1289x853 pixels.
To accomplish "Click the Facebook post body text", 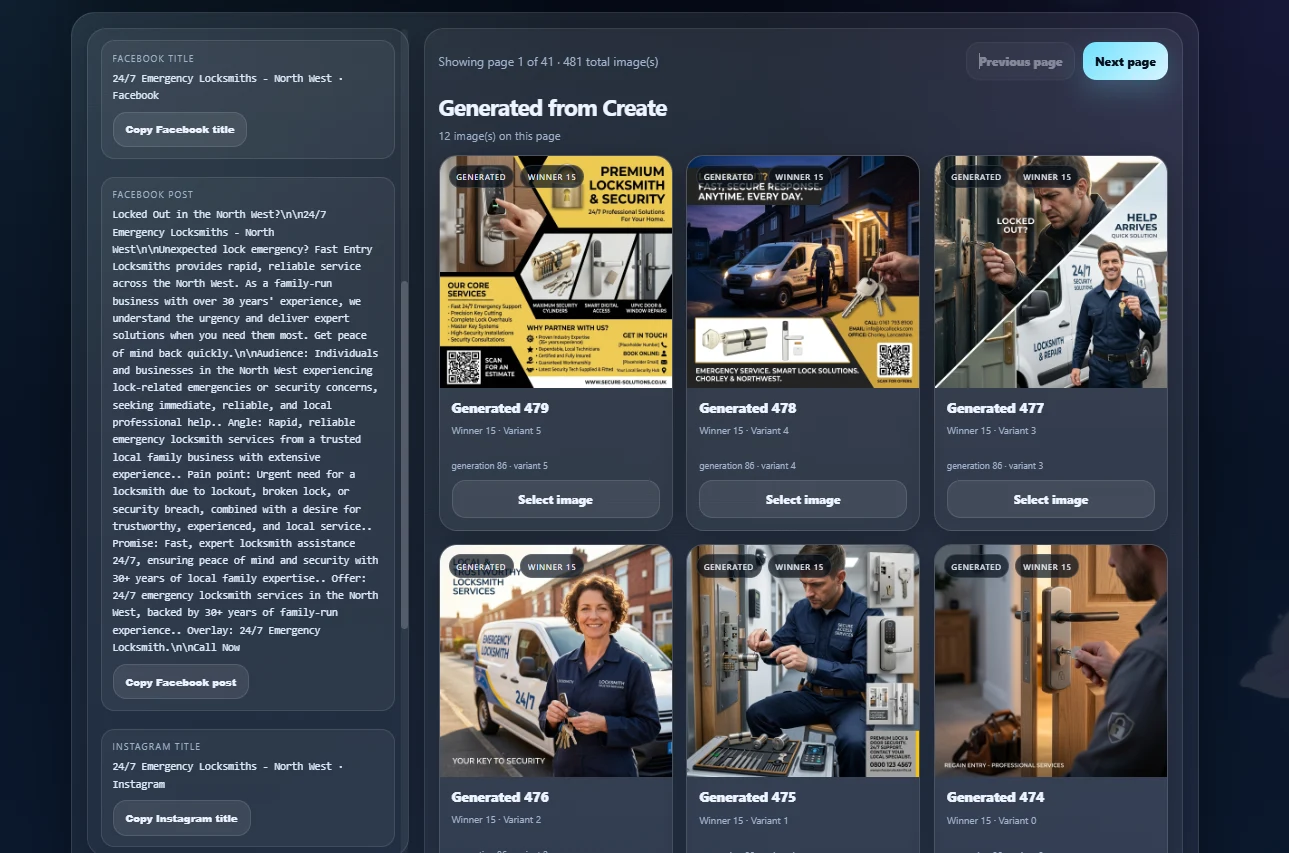I will pyautogui.click(x=246, y=431).
